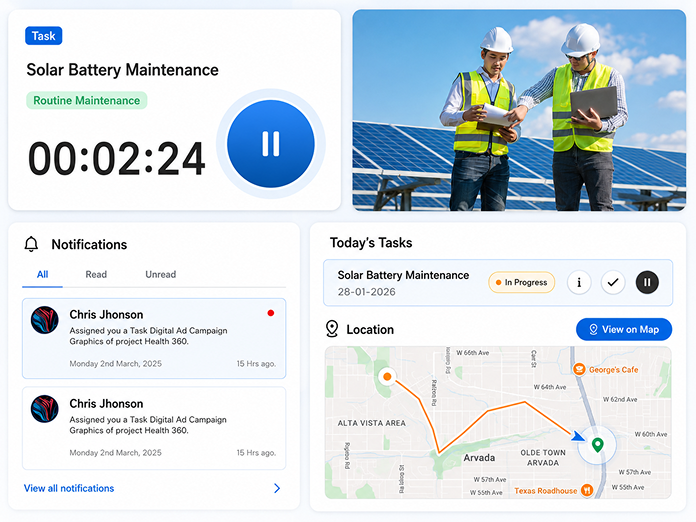Click the Location pin icon
The image size is (696, 522).
[332, 329]
